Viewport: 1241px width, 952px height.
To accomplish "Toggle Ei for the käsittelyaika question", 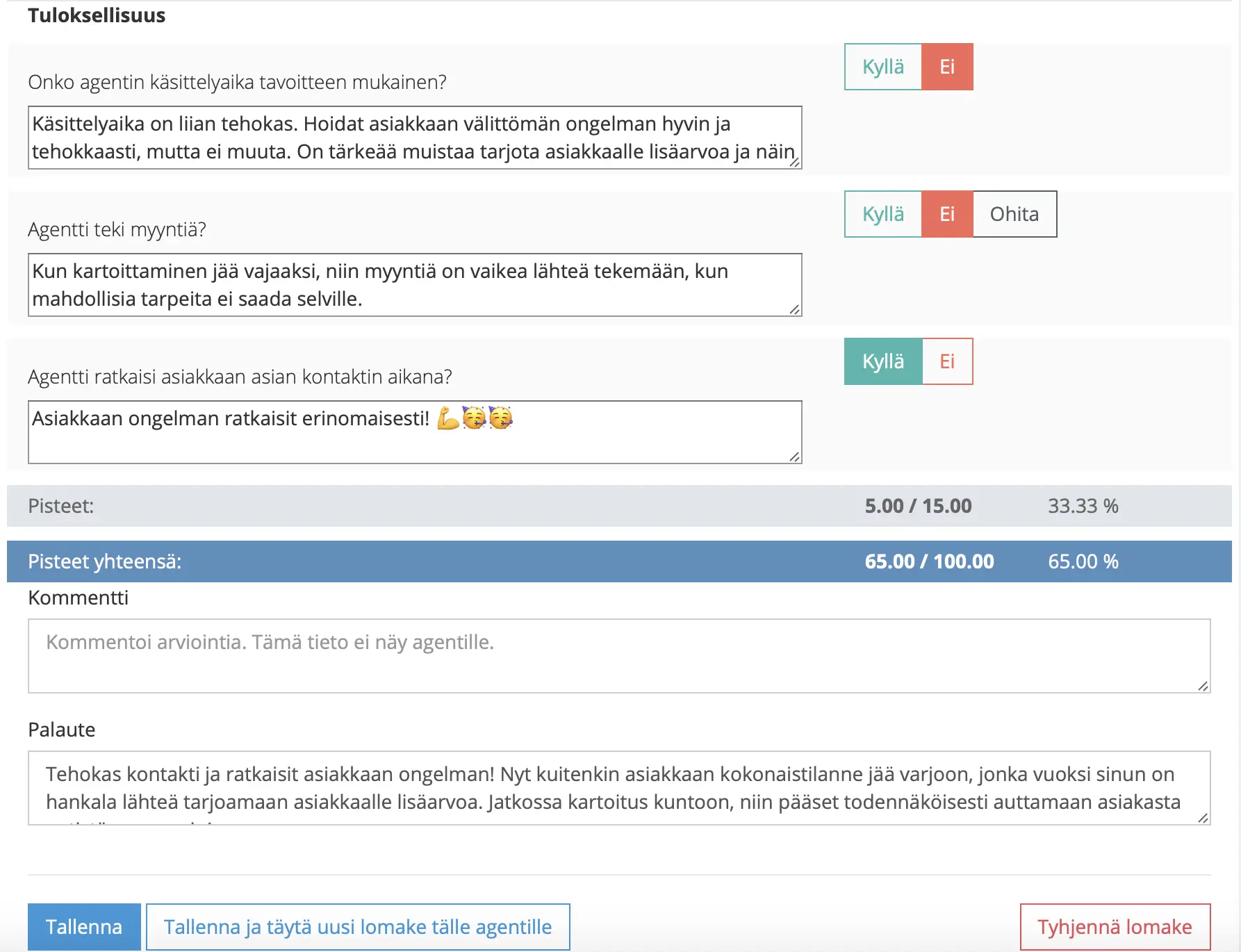I will pos(946,67).
